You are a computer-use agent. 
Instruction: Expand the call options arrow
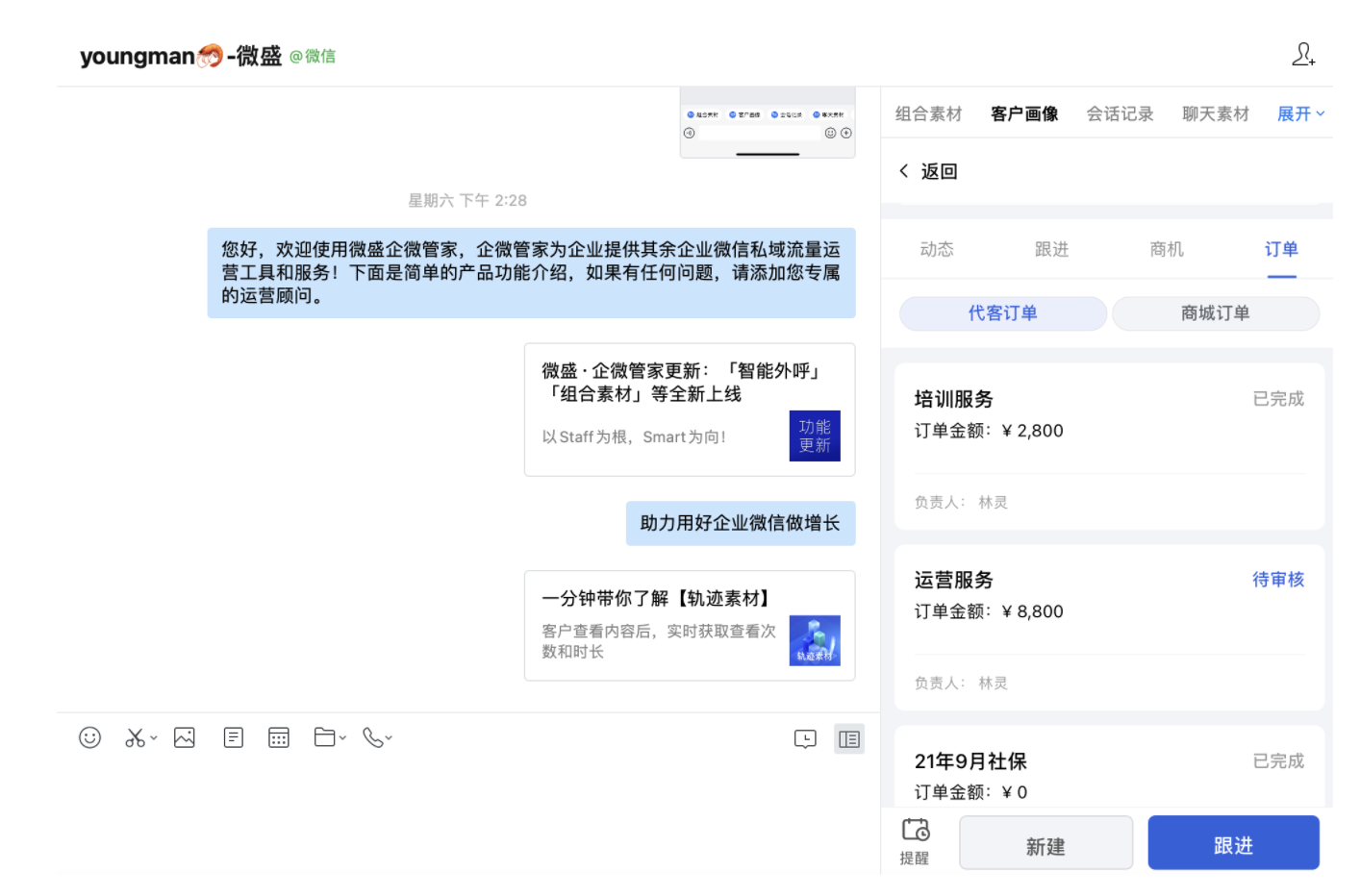(x=389, y=738)
